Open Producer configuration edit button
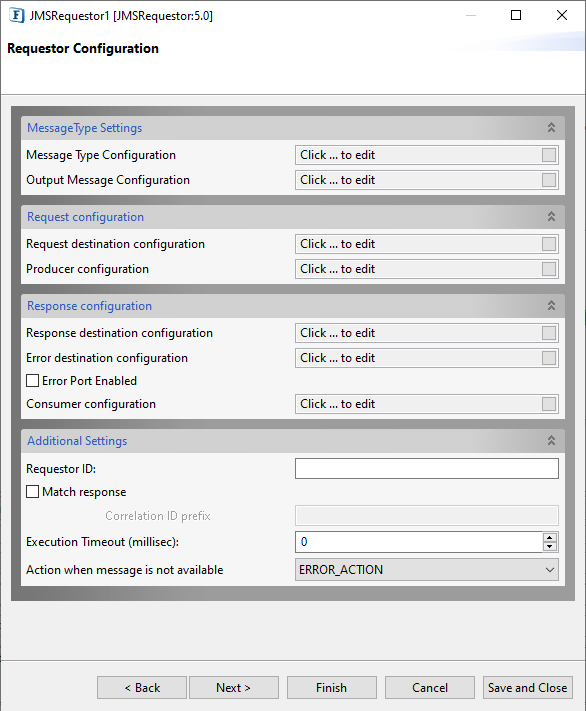 pyautogui.click(x=549, y=269)
